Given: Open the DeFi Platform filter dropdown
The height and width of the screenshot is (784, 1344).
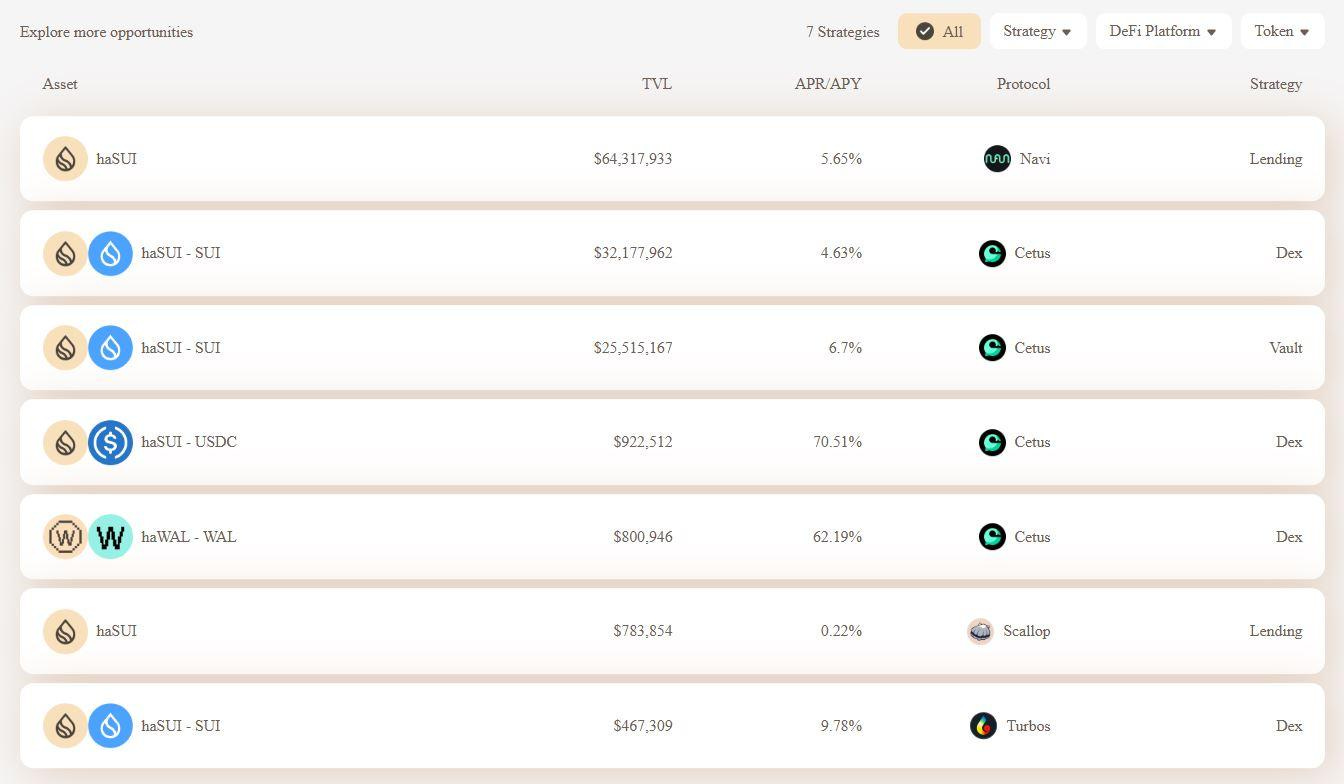Looking at the screenshot, I should click(1163, 31).
